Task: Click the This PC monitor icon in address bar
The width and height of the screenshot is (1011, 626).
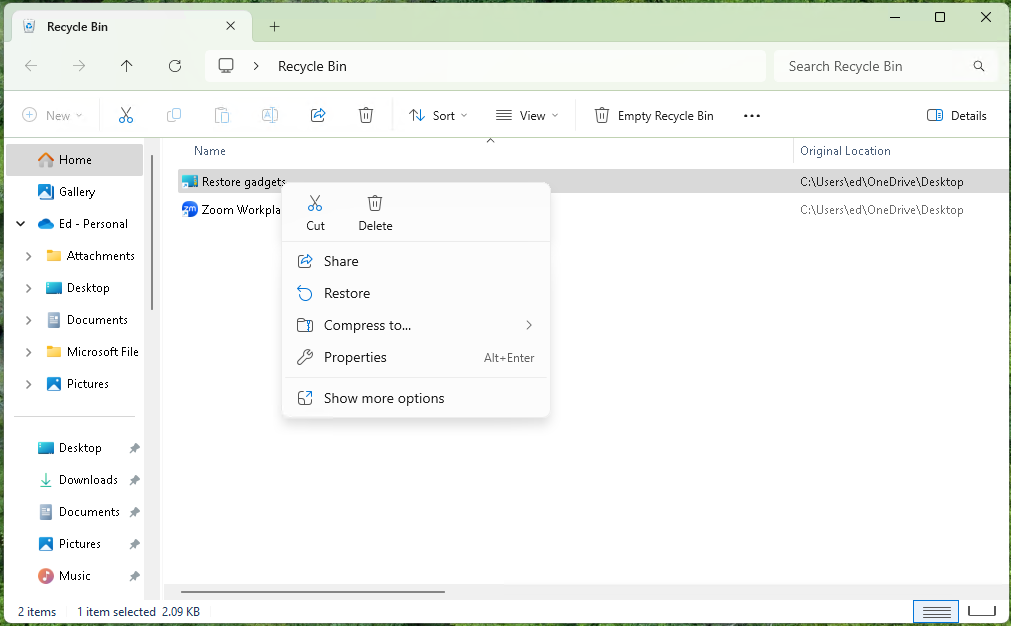Action: [x=226, y=66]
